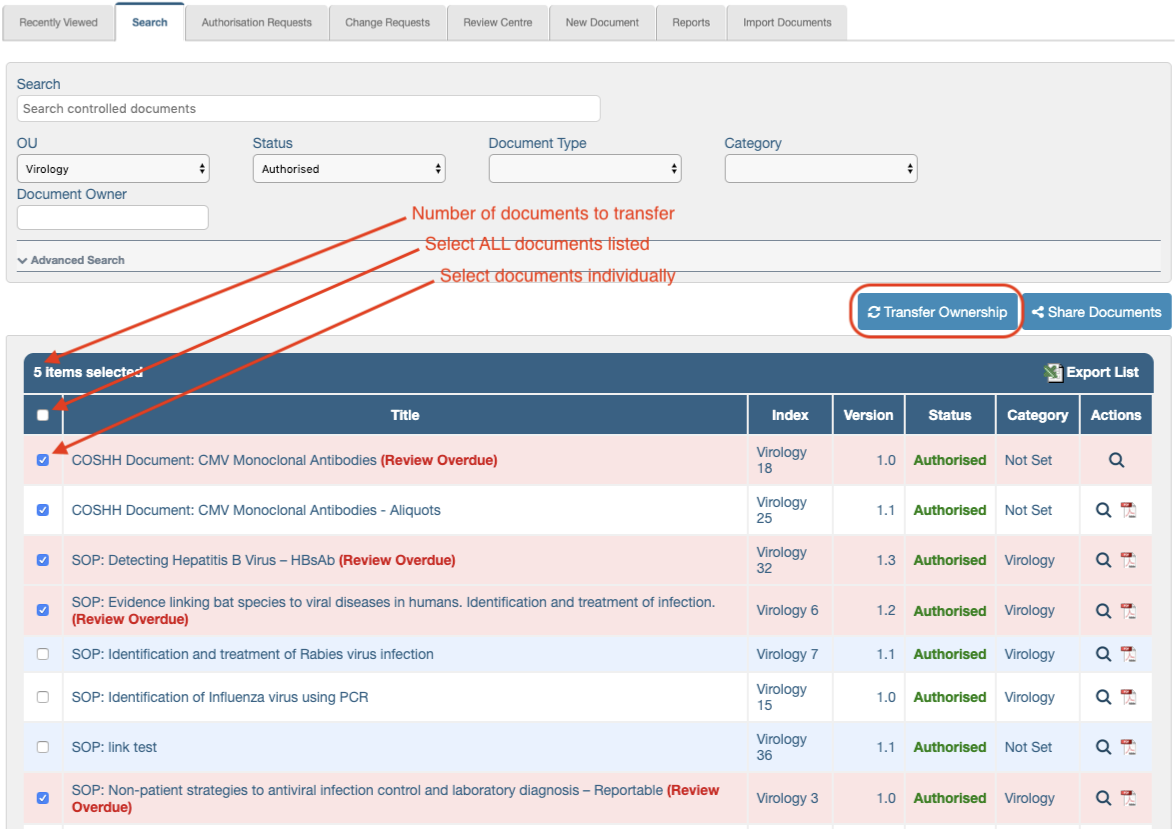The height and width of the screenshot is (829, 1175).
Task: Uncheck CMV Monoclonal Antibodies - Aliquots checkbox
Action: click(x=43, y=510)
